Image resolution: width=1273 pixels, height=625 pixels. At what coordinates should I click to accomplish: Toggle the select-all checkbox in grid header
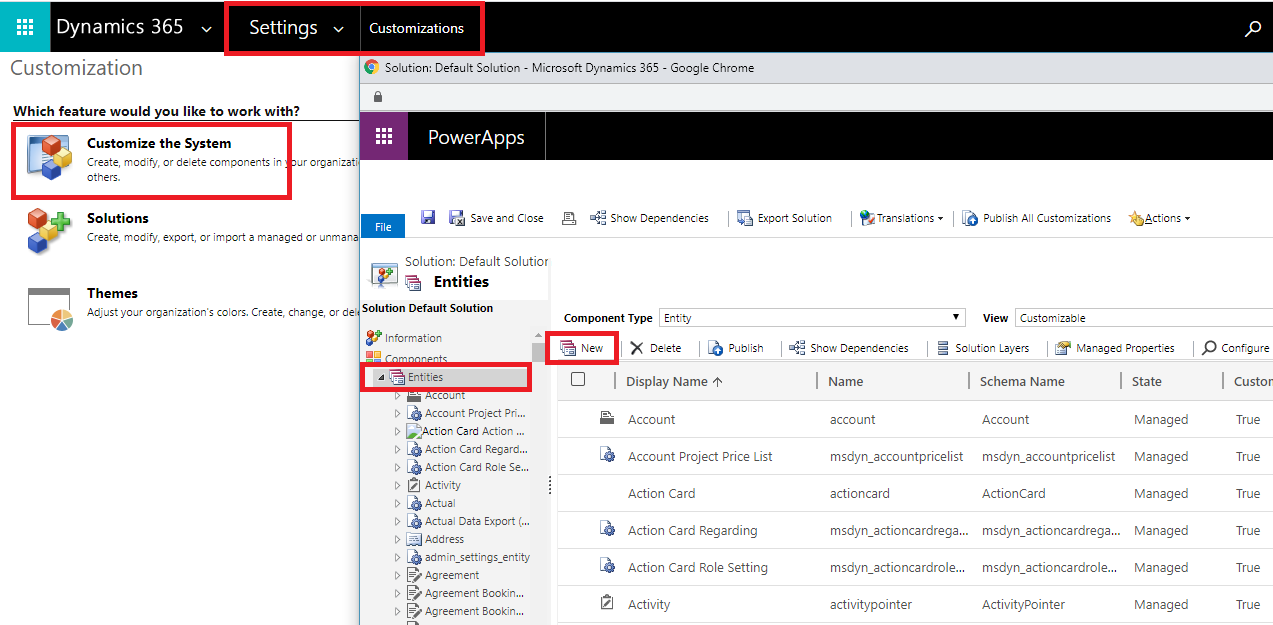(x=578, y=380)
